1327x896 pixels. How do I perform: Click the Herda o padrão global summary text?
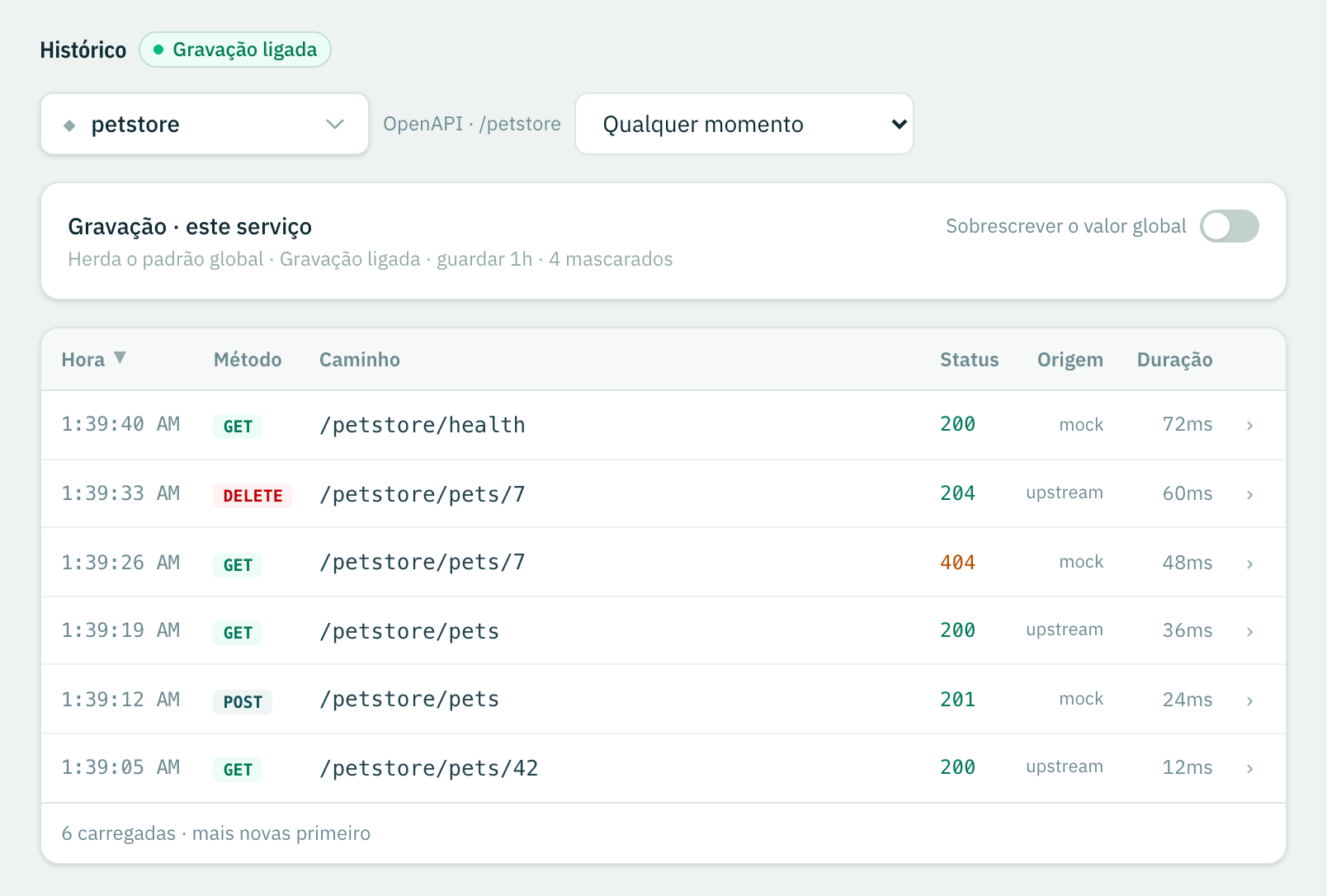(371, 259)
